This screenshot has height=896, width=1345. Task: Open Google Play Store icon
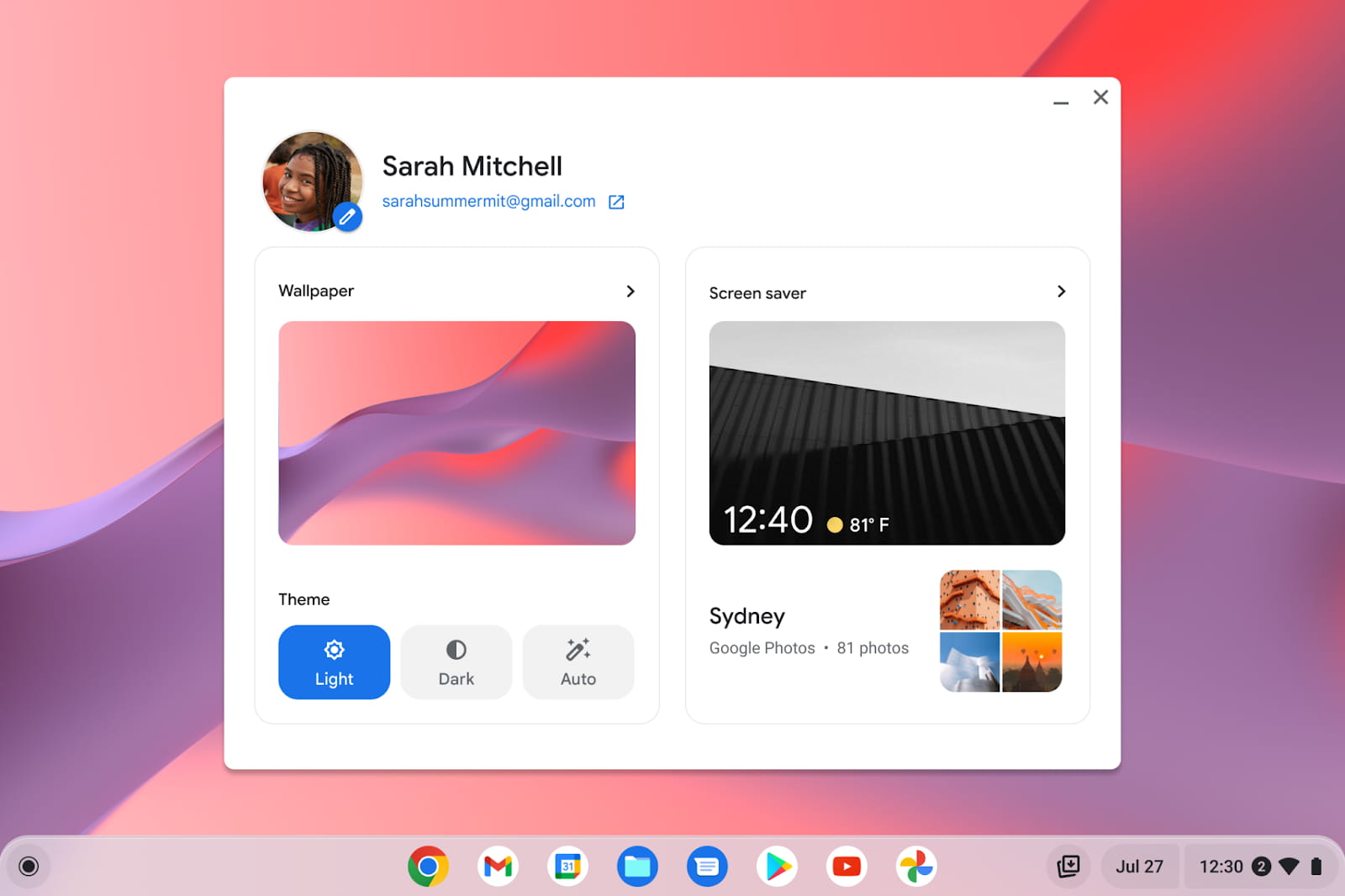pos(777,866)
